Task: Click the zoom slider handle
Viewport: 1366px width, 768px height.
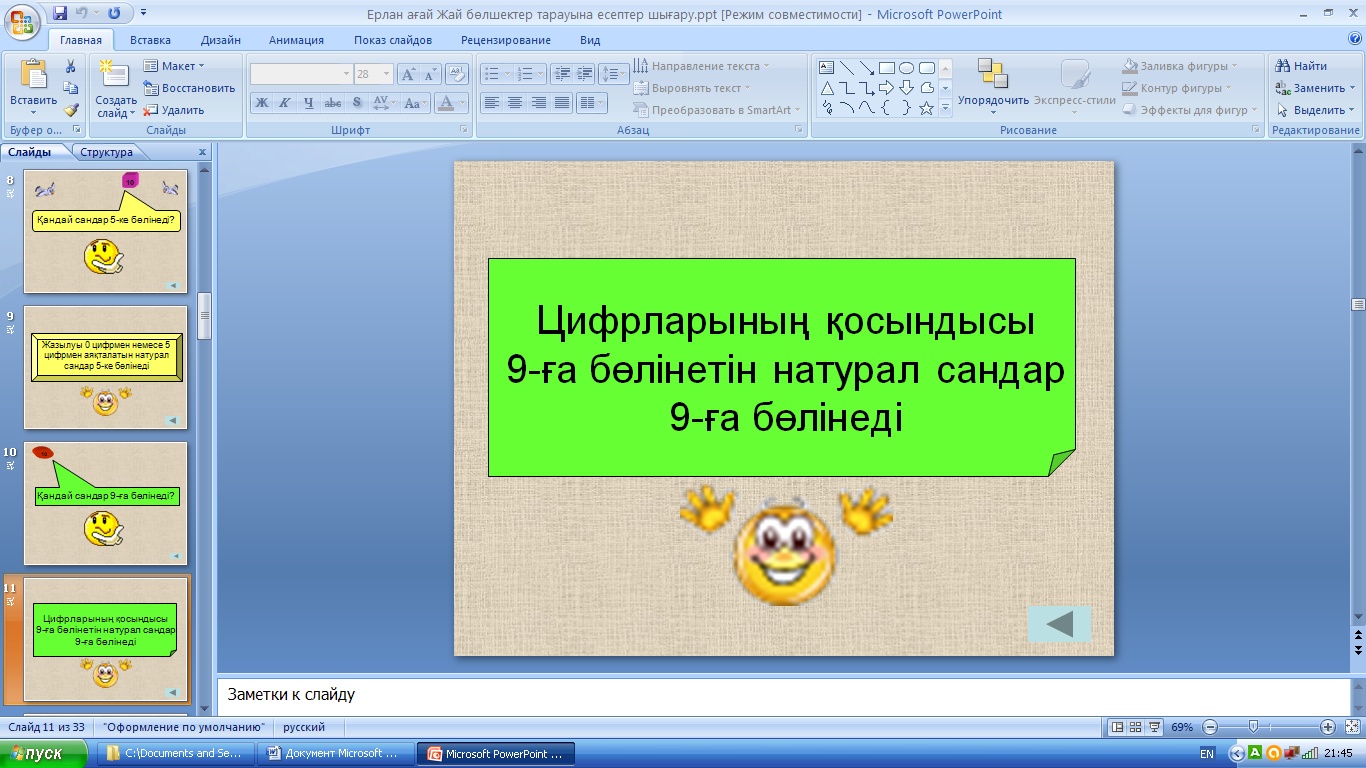Action: coord(1253,727)
